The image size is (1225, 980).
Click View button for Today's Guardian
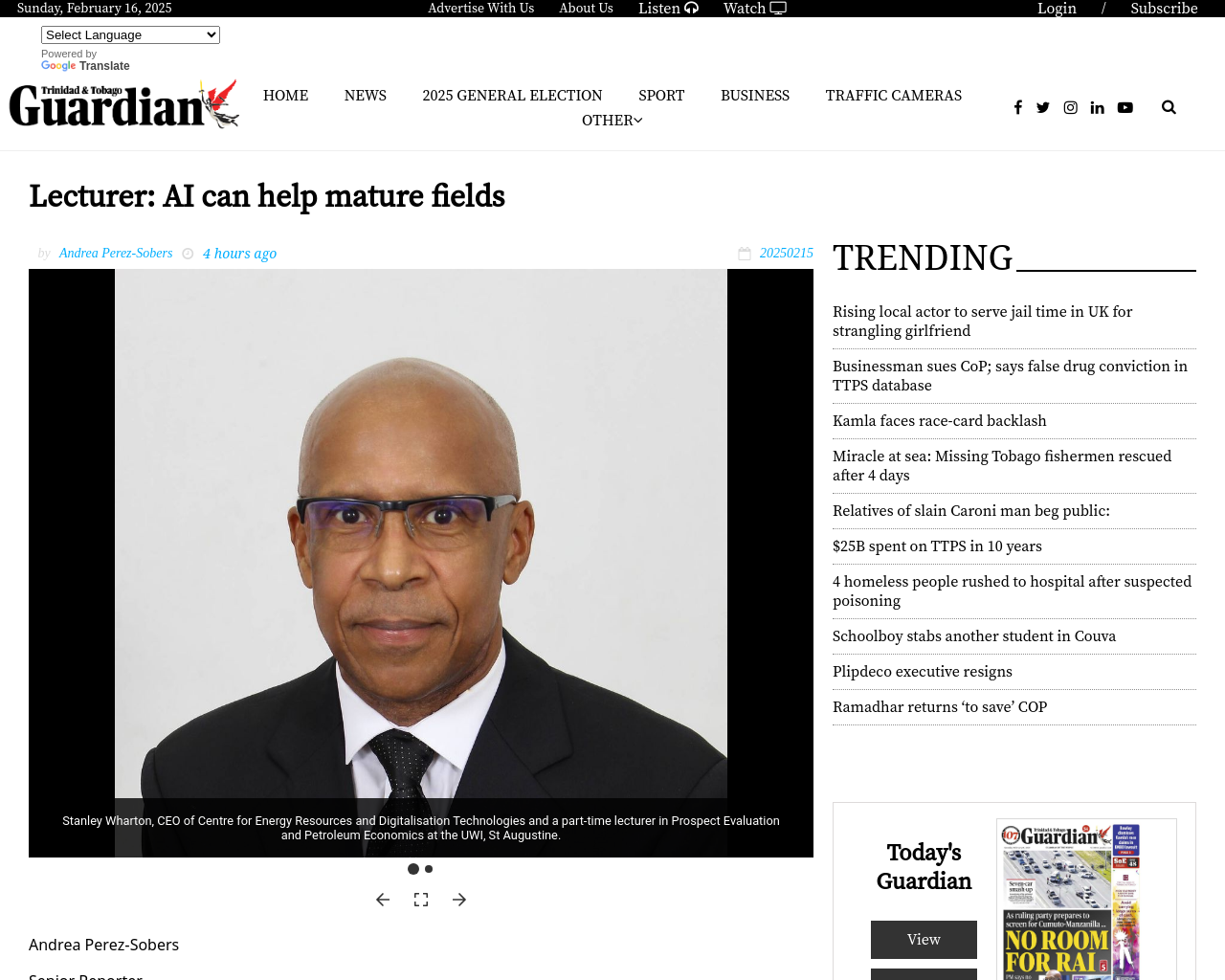924,940
